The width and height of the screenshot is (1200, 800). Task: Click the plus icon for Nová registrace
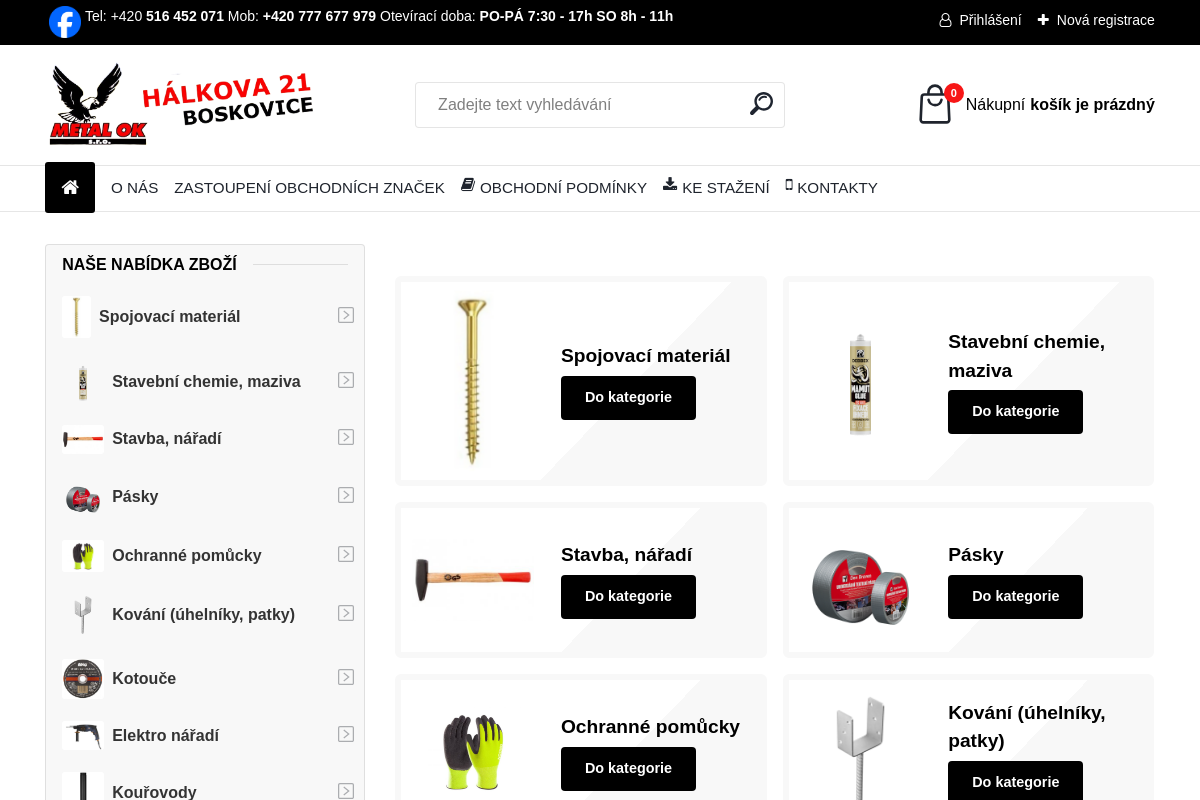1043,19
